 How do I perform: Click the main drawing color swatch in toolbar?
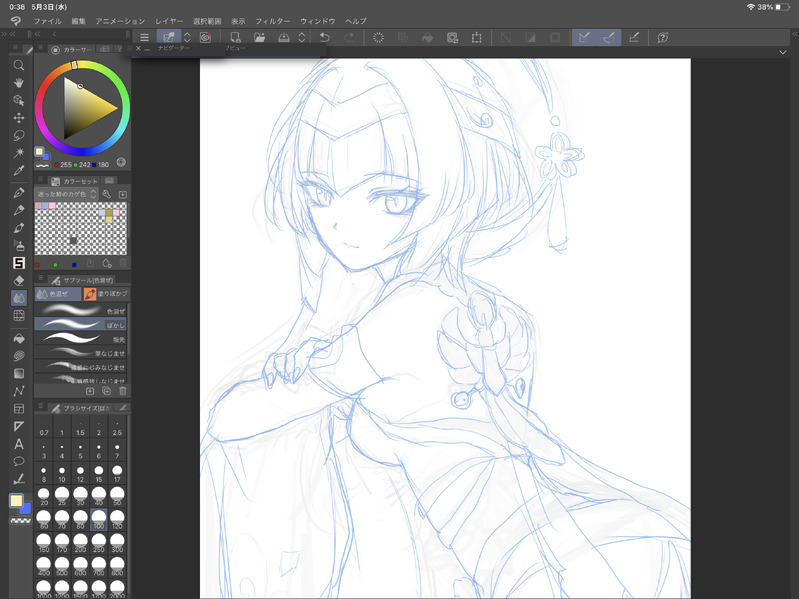pyautogui.click(x=16, y=501)
